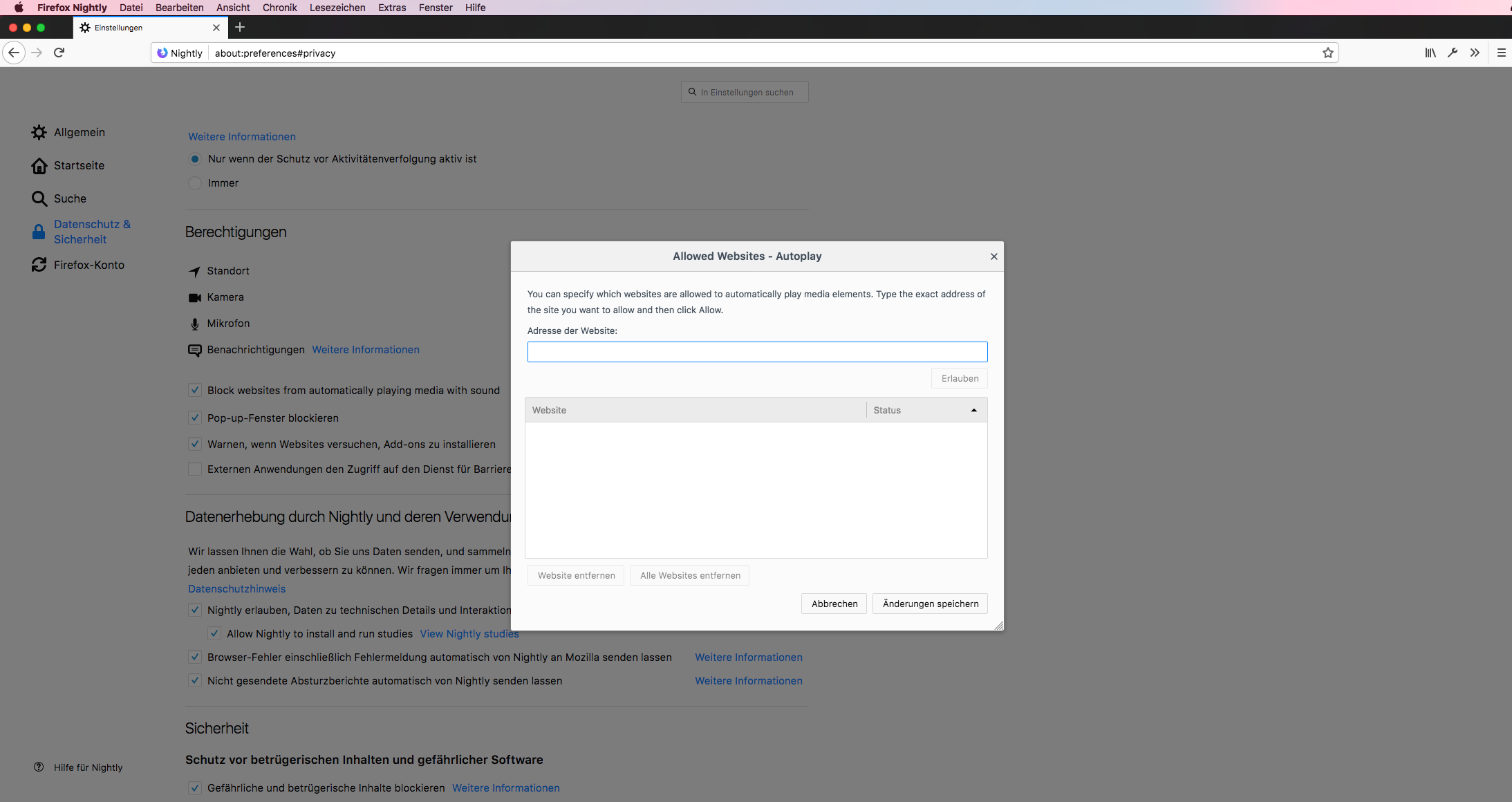Screen dimensions: 1512x802
Task: Open the hamburger application menu
Action: tap(1501, 53)
